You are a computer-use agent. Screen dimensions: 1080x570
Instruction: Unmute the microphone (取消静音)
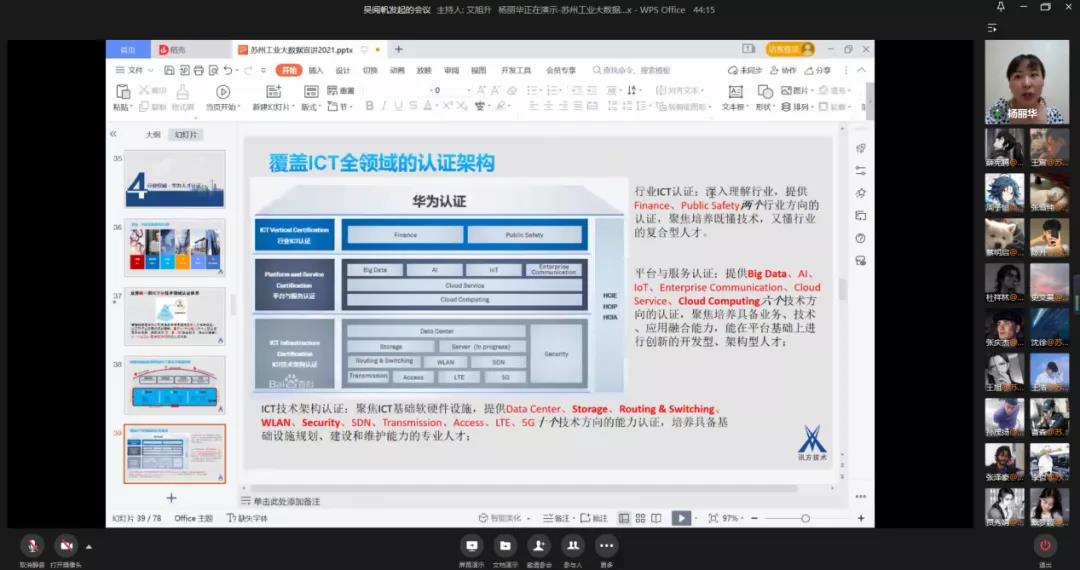[33, 545]
